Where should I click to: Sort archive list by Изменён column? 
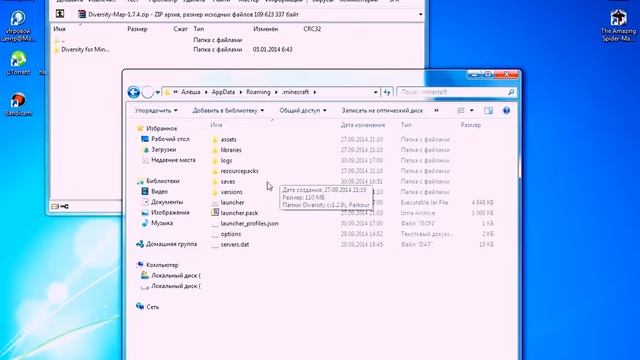pyautogui.click(x=266, y=29)
